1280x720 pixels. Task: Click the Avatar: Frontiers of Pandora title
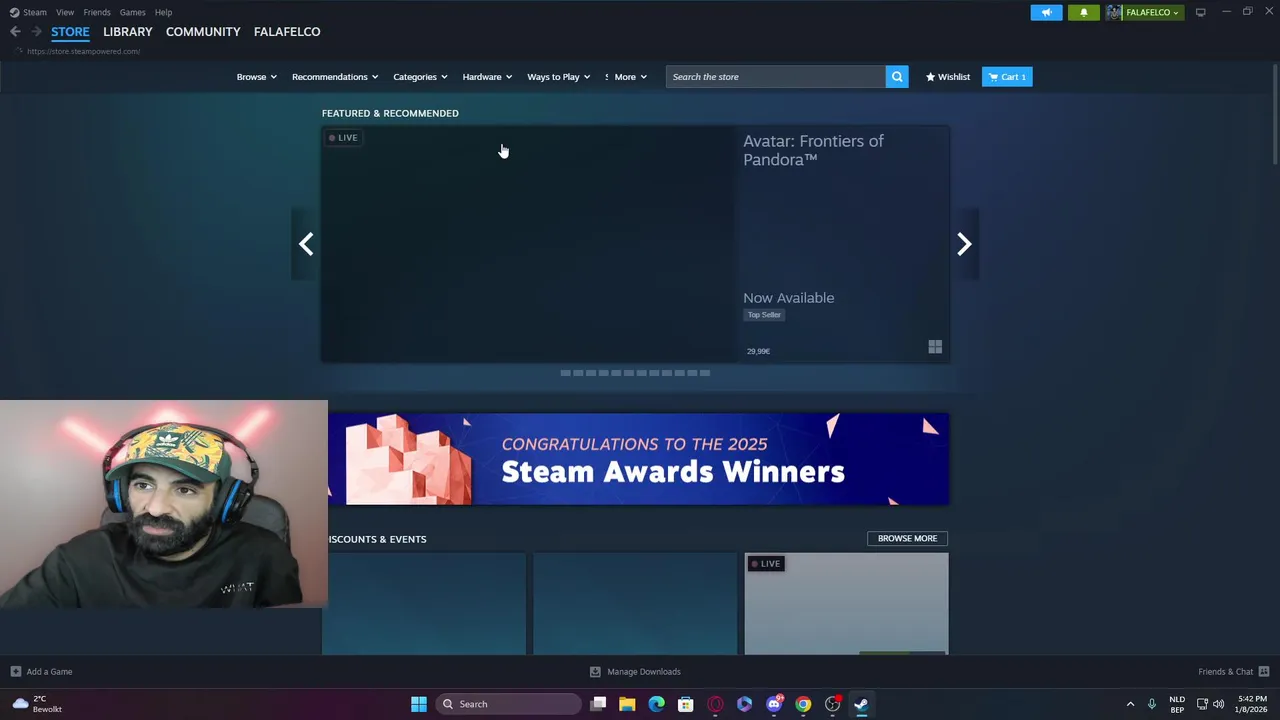coord(813,150)
